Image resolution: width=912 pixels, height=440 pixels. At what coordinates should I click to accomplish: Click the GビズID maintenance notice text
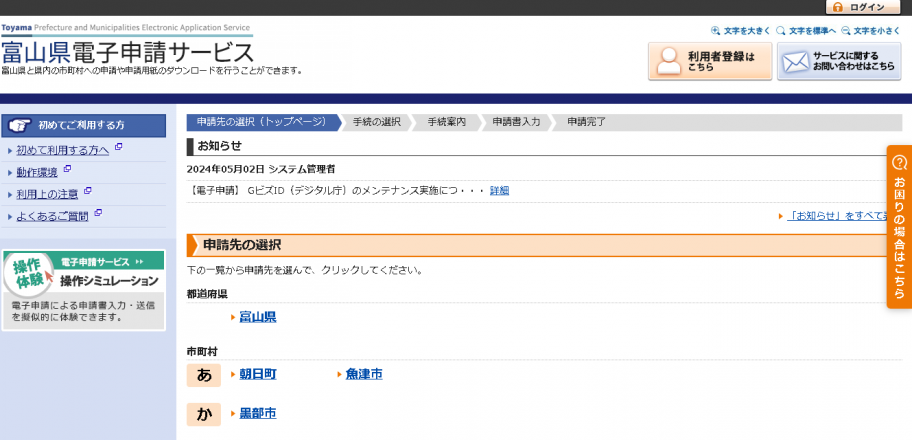337,191
